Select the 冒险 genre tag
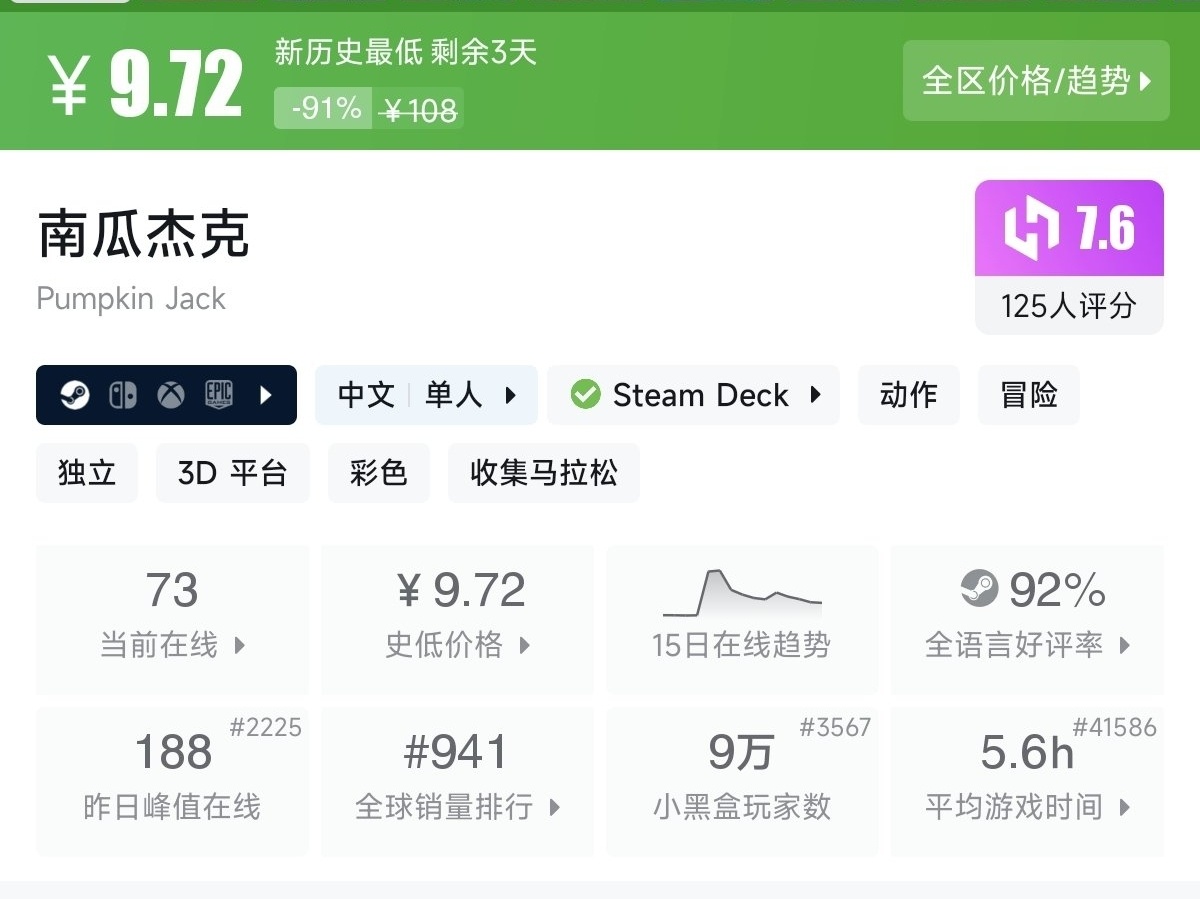The height and width of the screenshot is (899, 1200). click(1028, 395)
